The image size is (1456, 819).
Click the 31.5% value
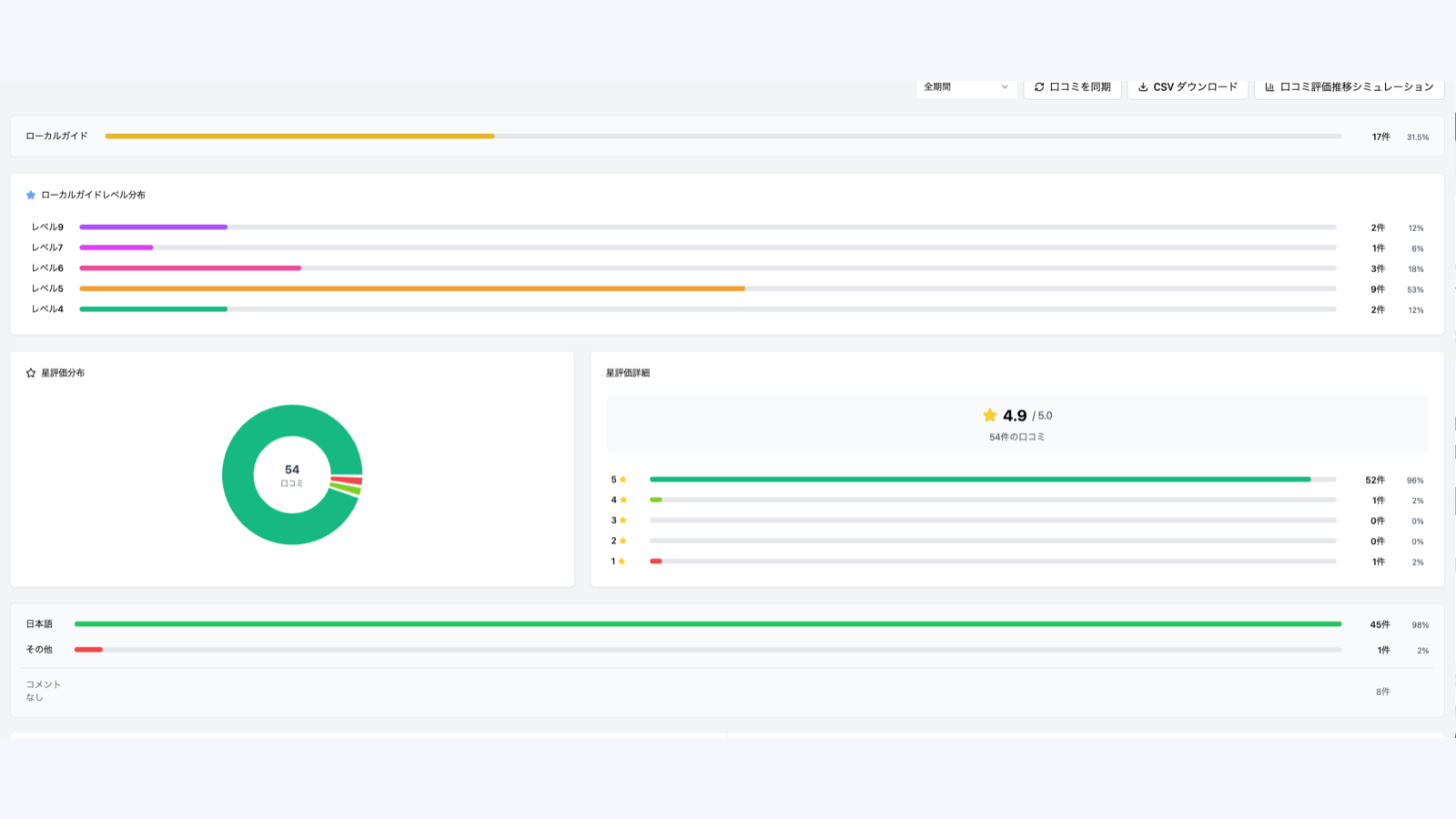pos(1418,137)
